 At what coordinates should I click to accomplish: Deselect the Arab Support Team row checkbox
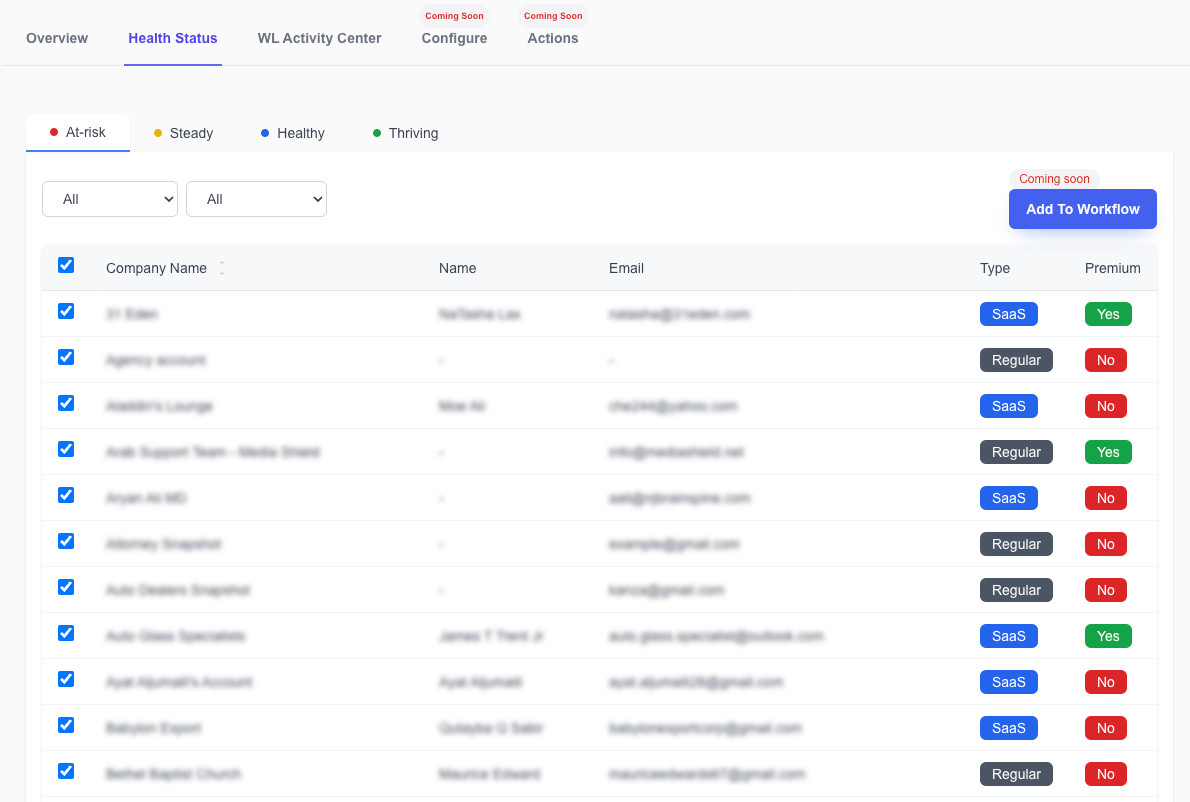click(66, 449)
